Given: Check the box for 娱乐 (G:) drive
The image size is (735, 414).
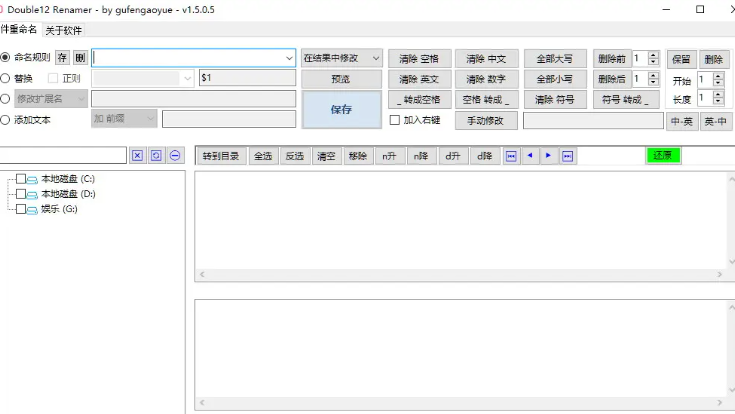Looking at the screenshot, I should click(21, 209).
